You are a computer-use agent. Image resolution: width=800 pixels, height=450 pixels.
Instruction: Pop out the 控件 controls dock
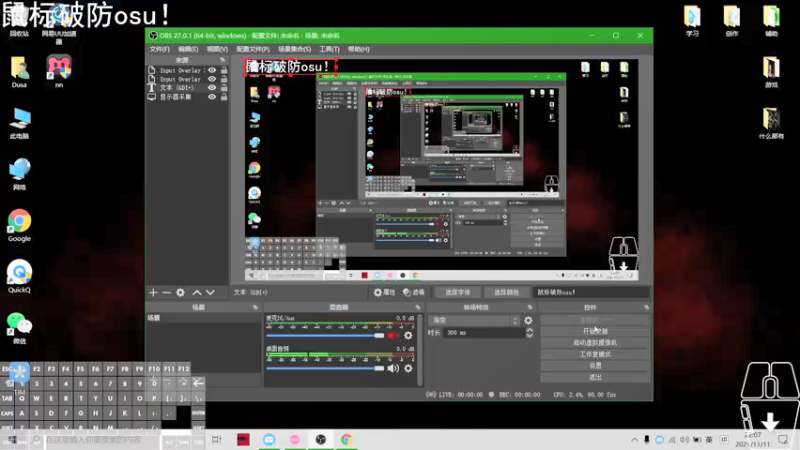click(646, 307)
